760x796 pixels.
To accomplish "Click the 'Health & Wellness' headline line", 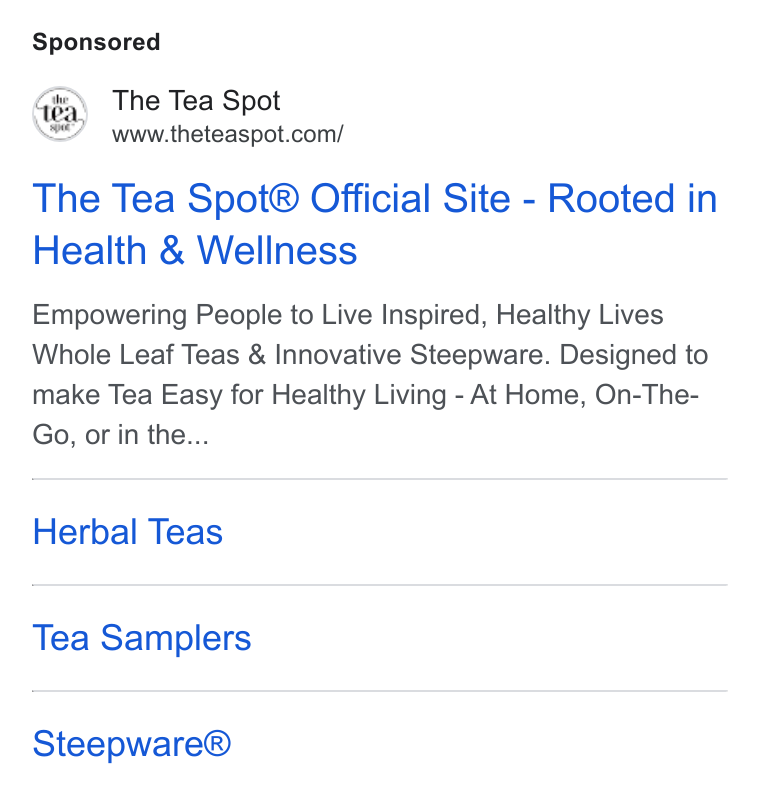I will [195, 250].
